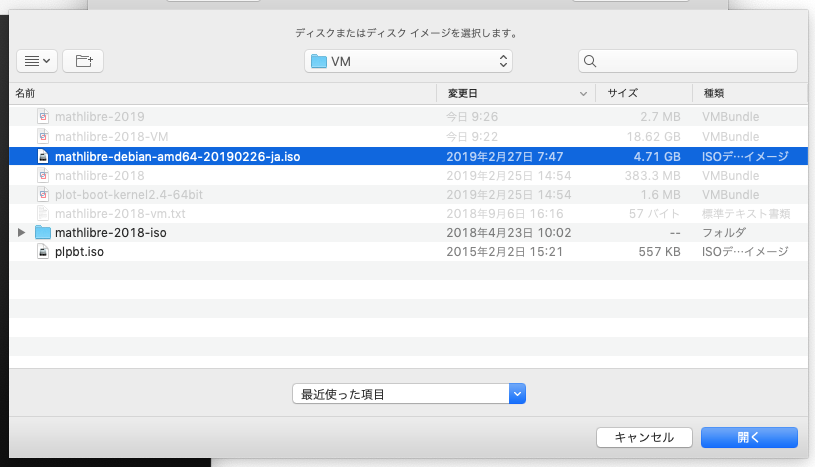Click the mathlibre-2018-VM bundle icon
Viewport: 815px width, 467px height.
42,137
